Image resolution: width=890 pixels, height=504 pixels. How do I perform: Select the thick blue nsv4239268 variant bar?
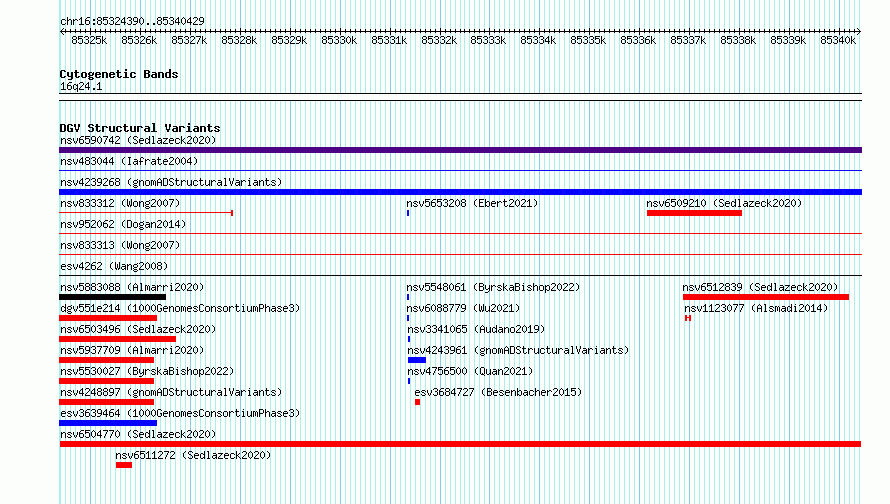(460, 192)
